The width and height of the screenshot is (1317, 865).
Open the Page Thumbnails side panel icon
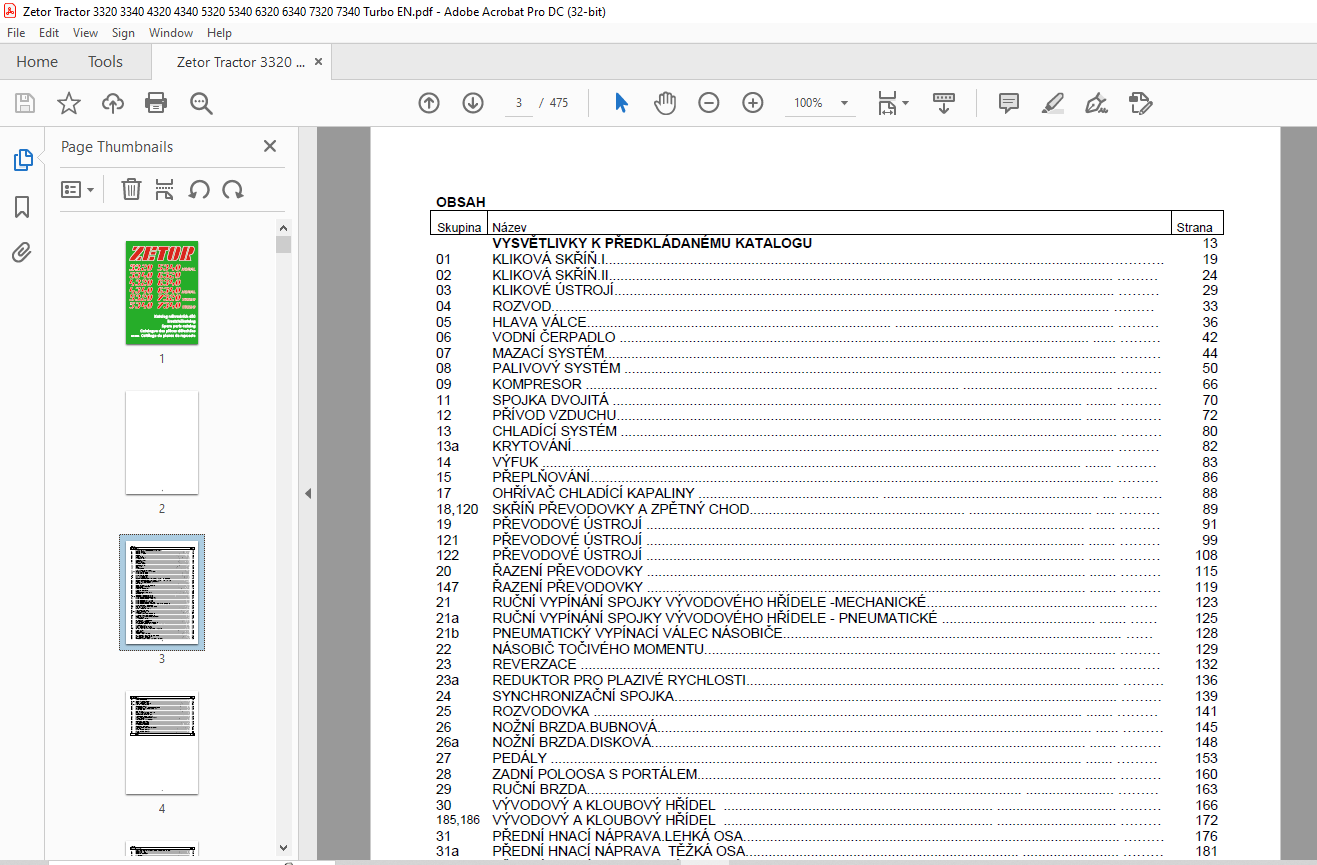[22, 160]
